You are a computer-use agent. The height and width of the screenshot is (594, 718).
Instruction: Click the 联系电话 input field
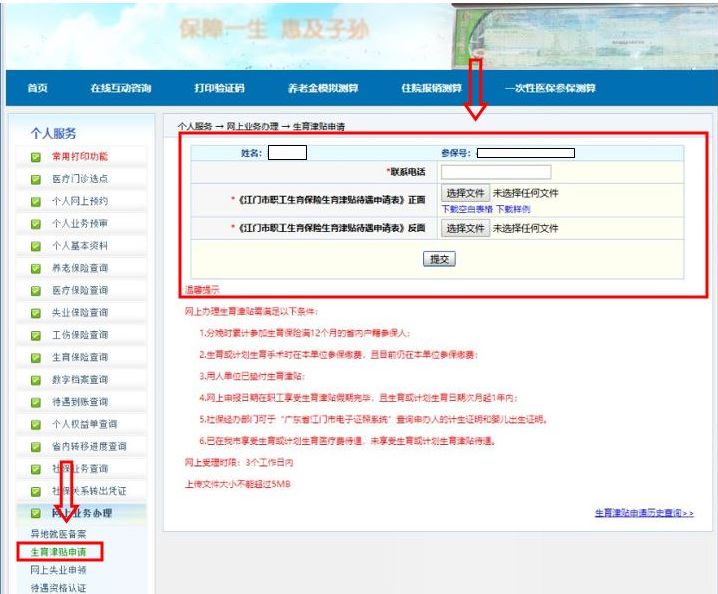point(496,172)
